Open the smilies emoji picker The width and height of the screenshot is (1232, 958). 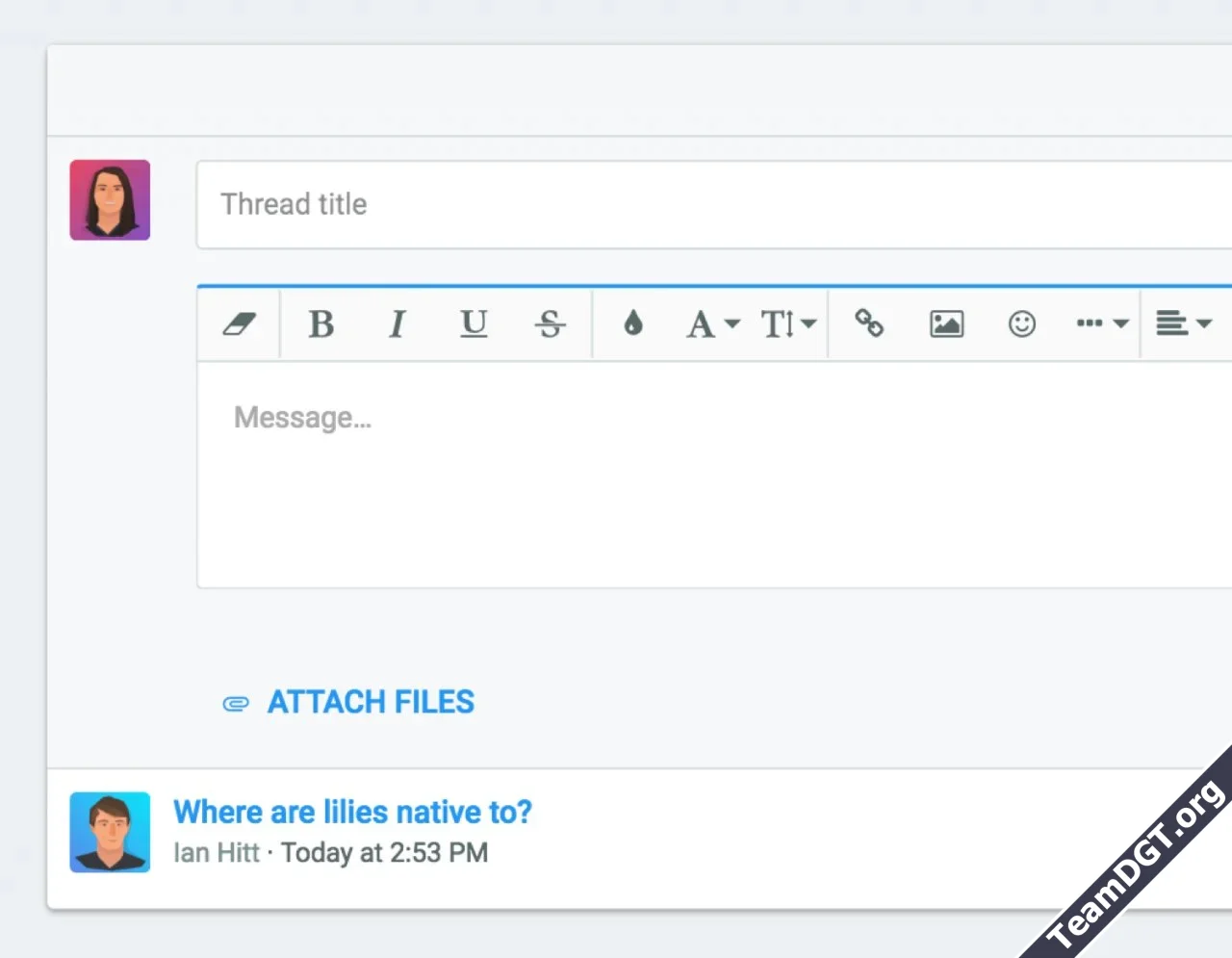click(1022, 324)
